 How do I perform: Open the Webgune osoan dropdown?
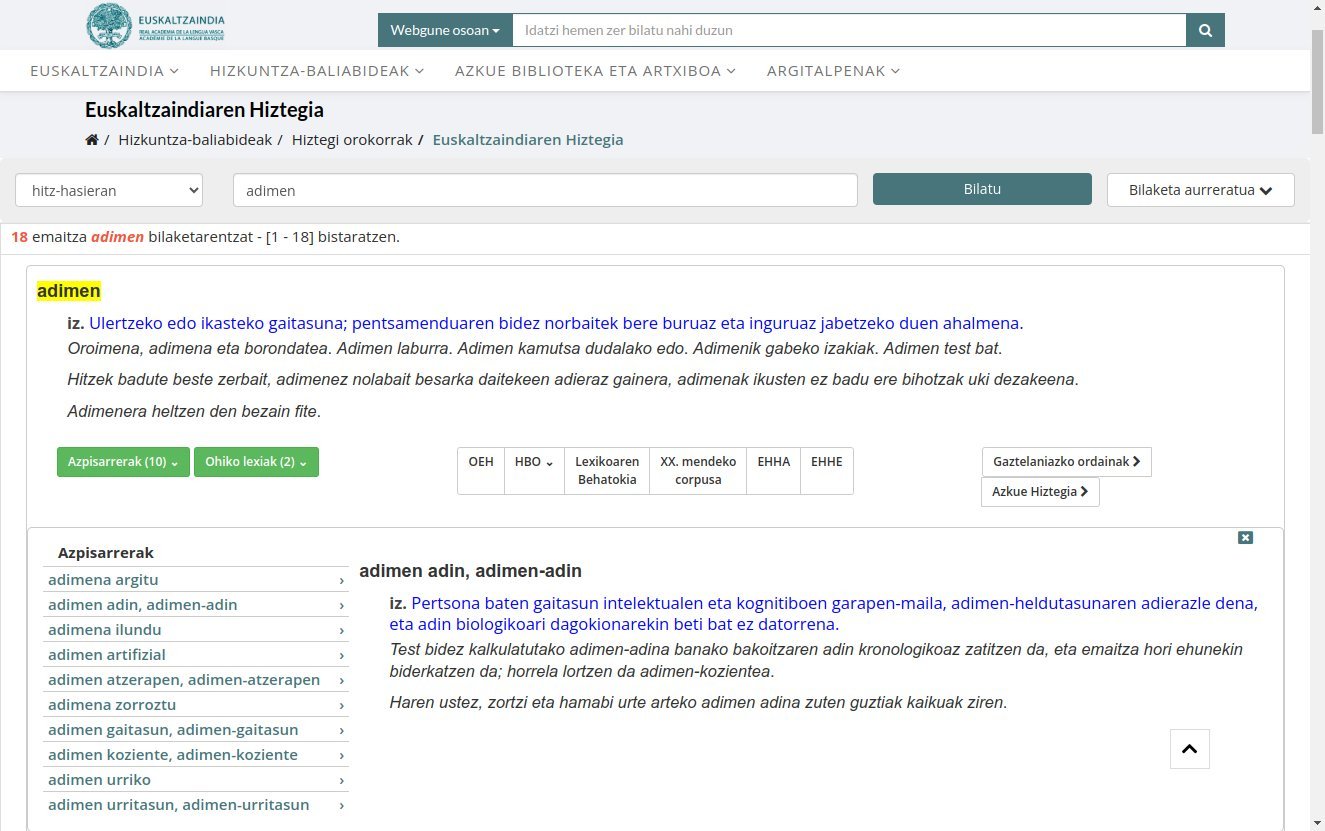pos(445,30)
